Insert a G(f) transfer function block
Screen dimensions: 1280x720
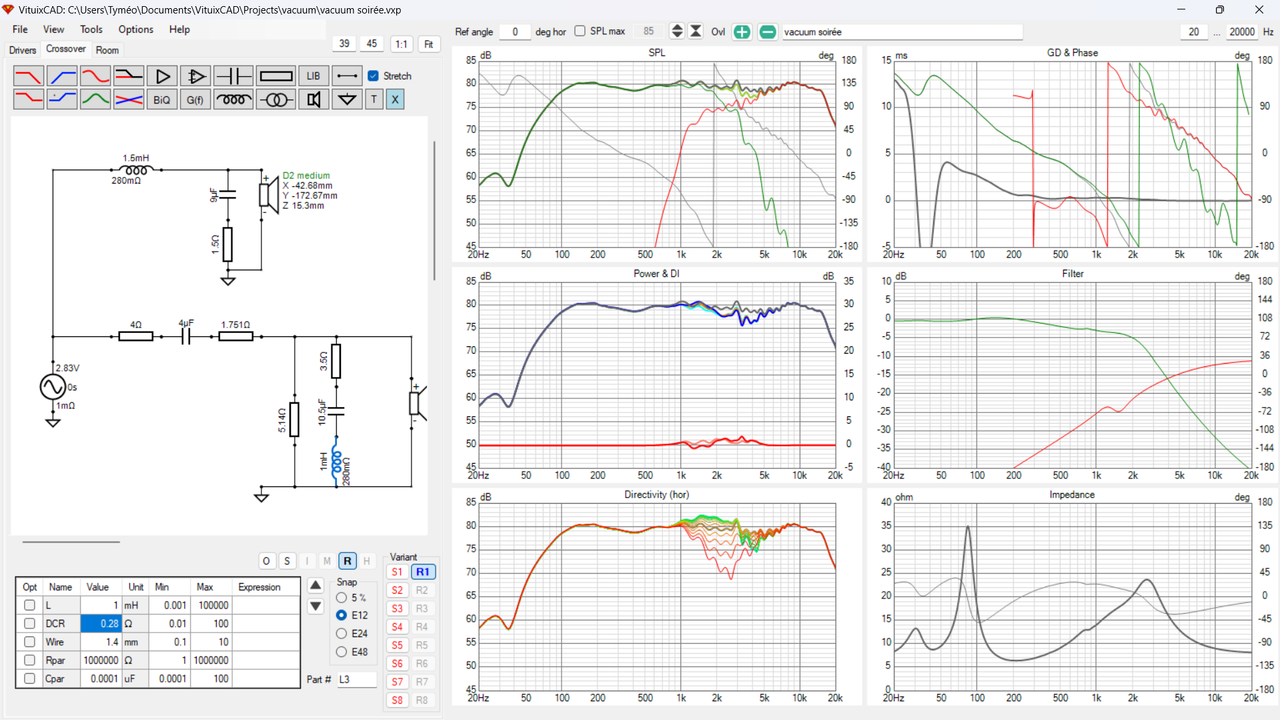(196, 99)
